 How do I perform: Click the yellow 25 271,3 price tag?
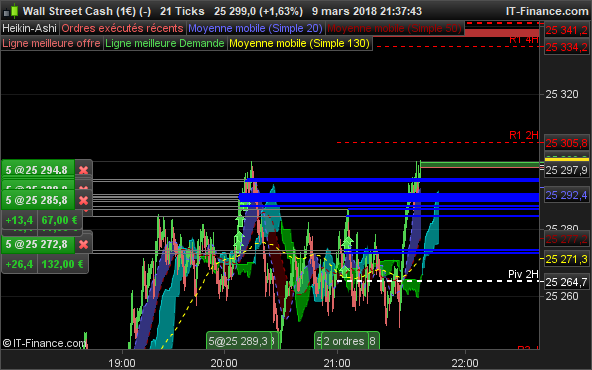(567, 259)
